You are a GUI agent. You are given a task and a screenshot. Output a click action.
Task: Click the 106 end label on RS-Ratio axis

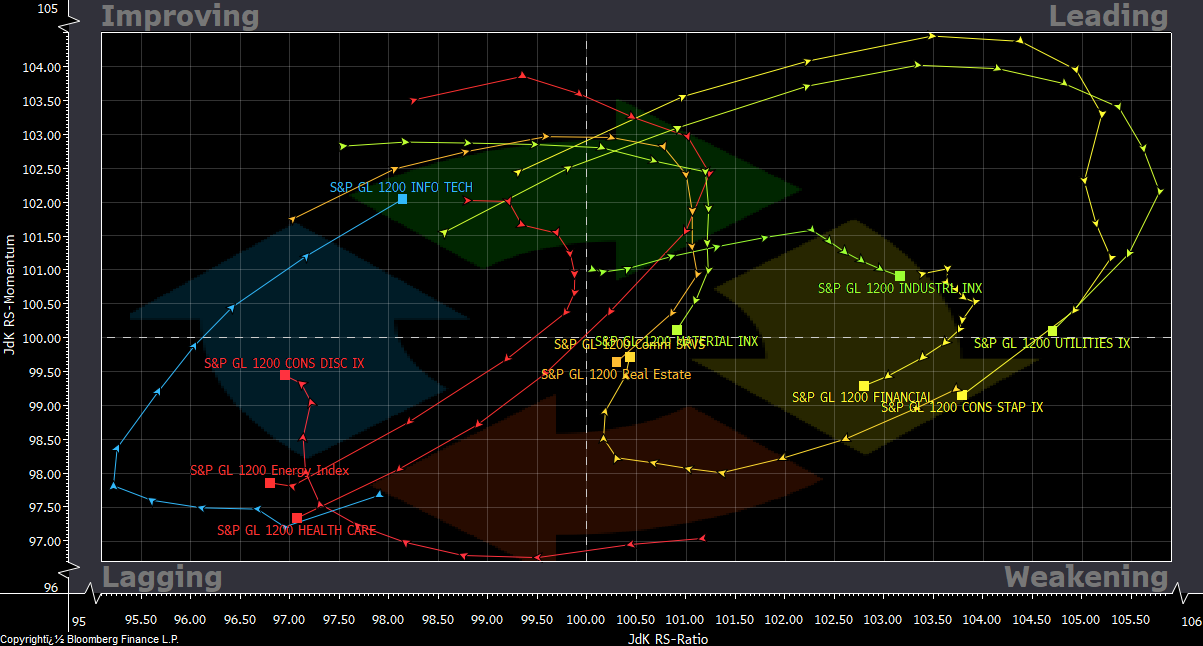point(1190,622)
